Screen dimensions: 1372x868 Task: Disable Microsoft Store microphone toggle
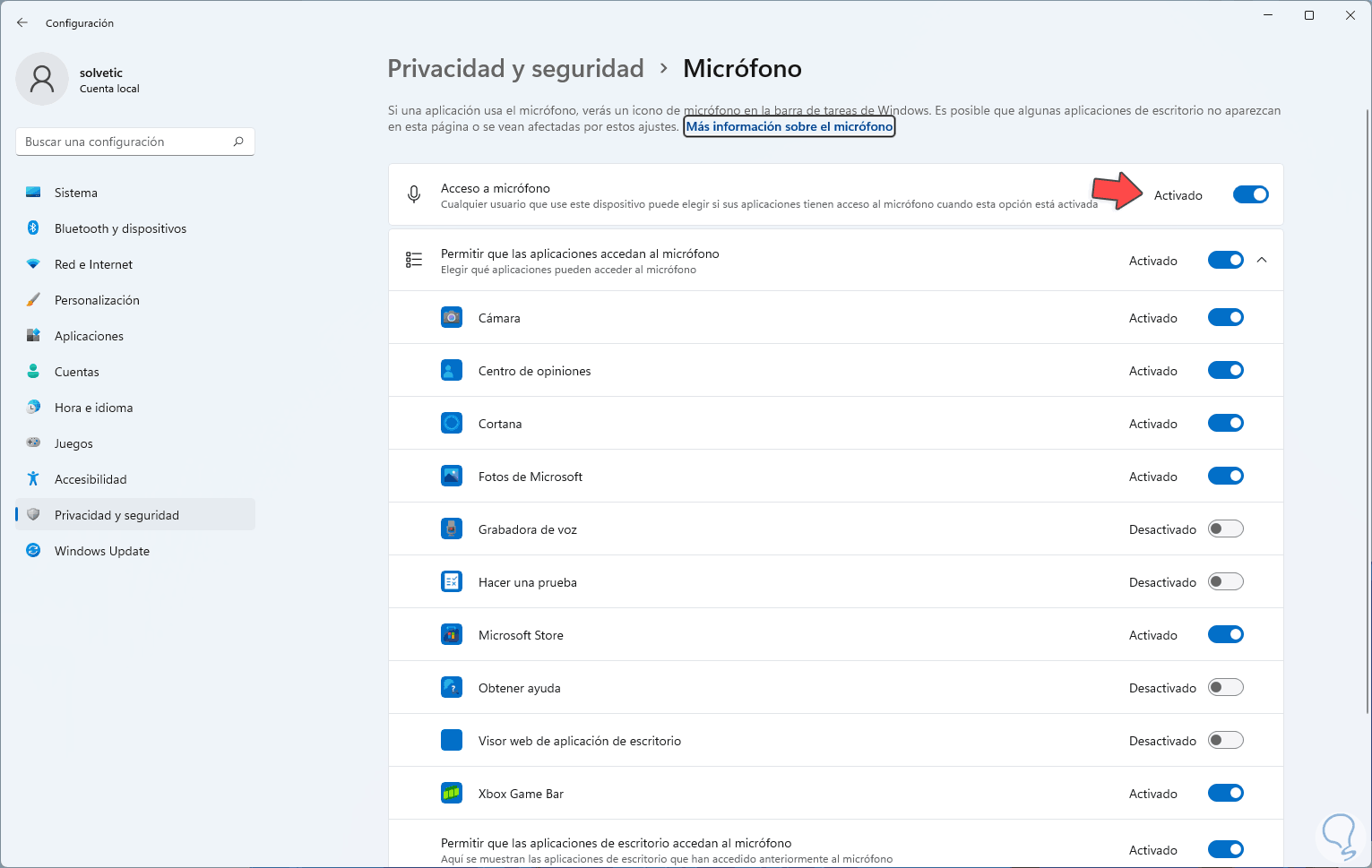coord(1226,634)
